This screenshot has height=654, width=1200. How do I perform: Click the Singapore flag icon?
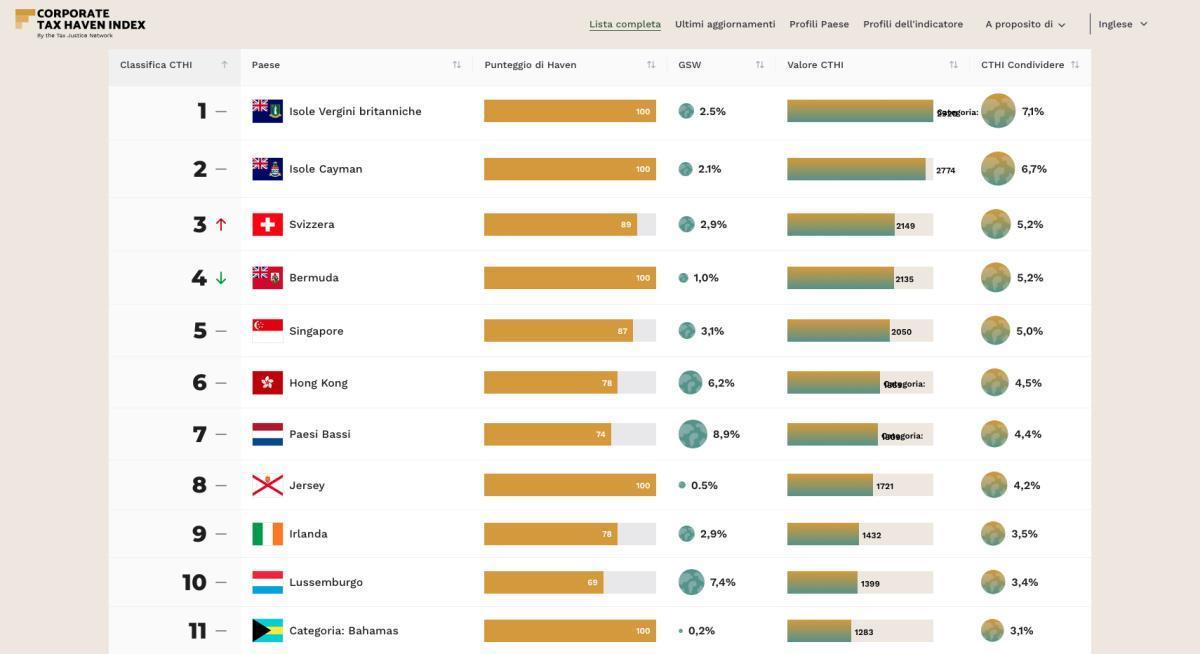click(x=267, y=331)
